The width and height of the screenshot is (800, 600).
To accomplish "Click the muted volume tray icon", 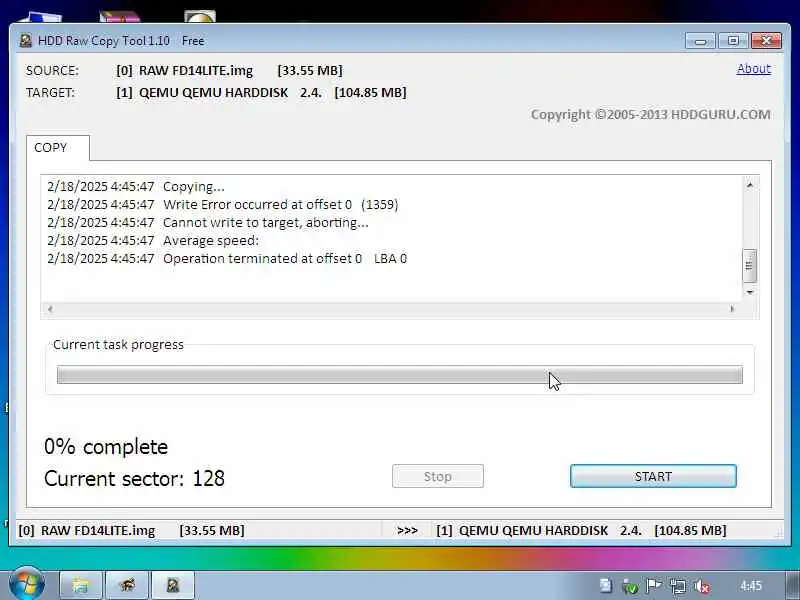I will click(x=702, y=586).
